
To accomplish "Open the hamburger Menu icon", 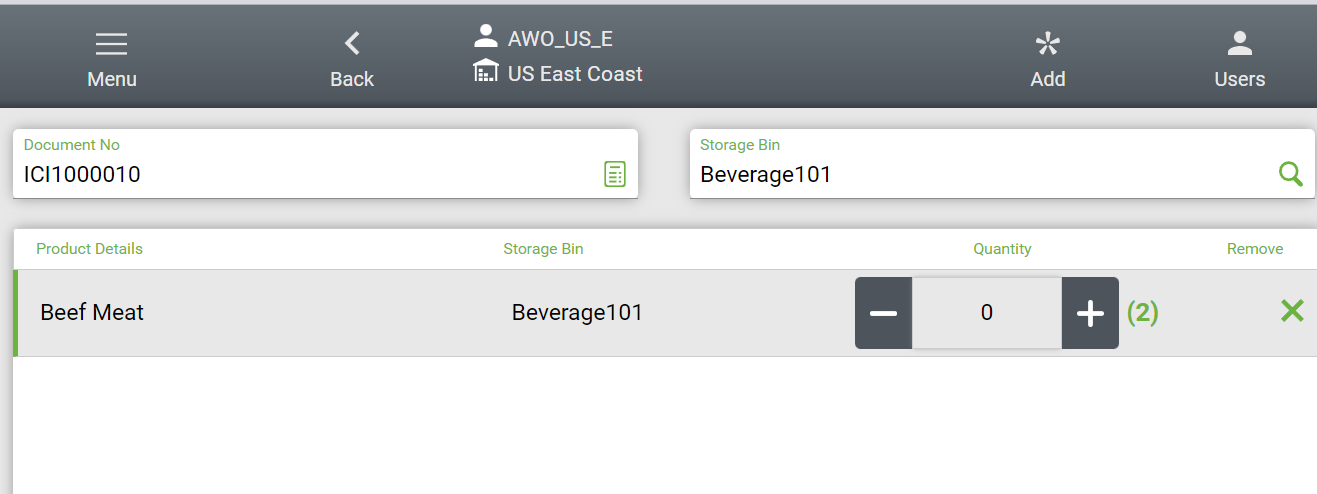I will coord(111,46).
